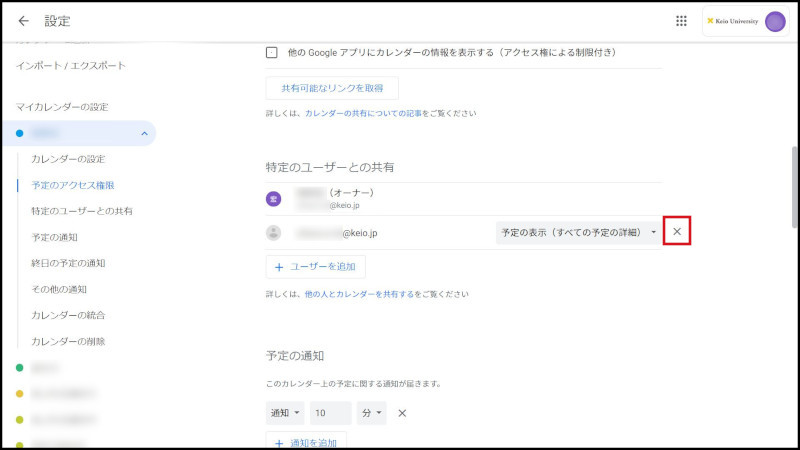
Task: Delete the 10 分 notification with X
Action: point(402,413)
